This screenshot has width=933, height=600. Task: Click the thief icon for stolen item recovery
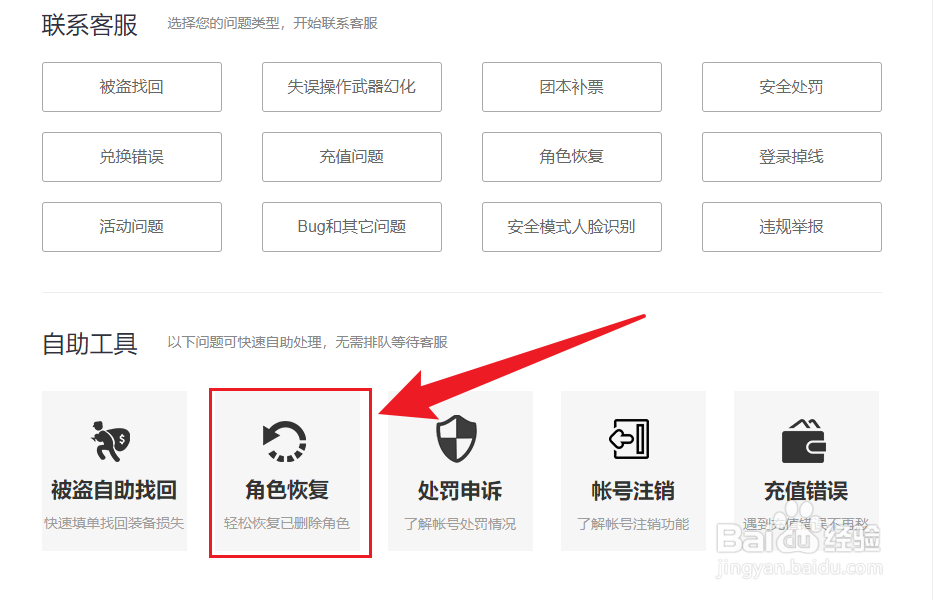pos(111,441)
